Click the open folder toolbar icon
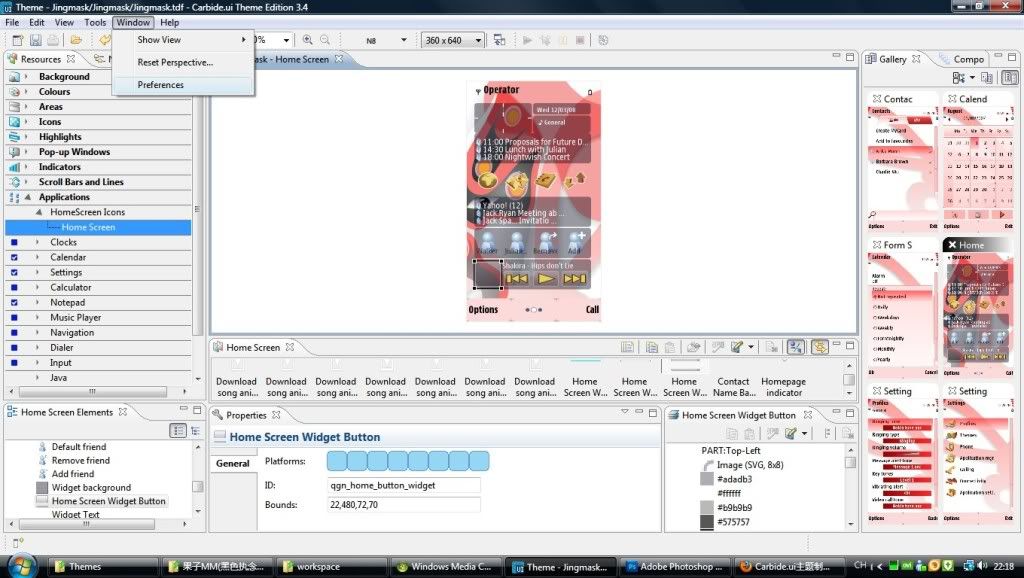Screen dimensions: 1024x578 [x=76, y=40]
